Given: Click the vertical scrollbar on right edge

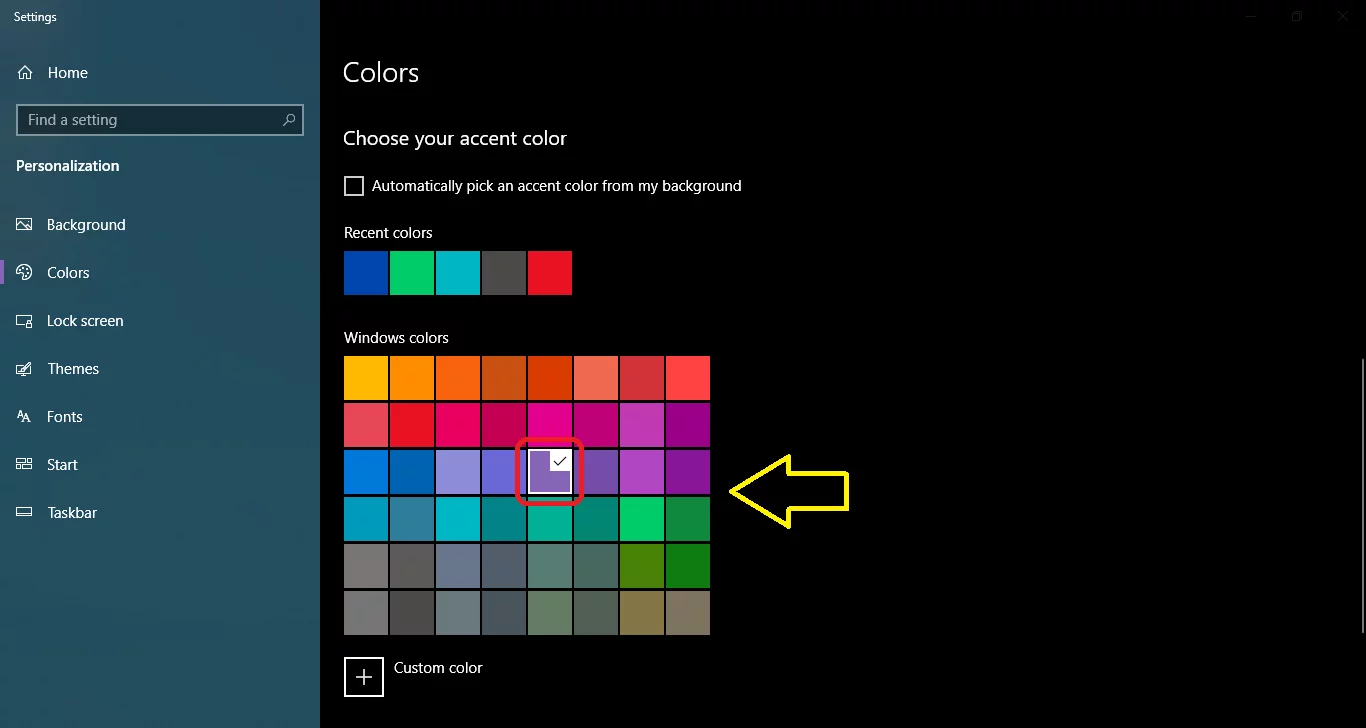Looking at the screenshot, I should (1362, 495).
